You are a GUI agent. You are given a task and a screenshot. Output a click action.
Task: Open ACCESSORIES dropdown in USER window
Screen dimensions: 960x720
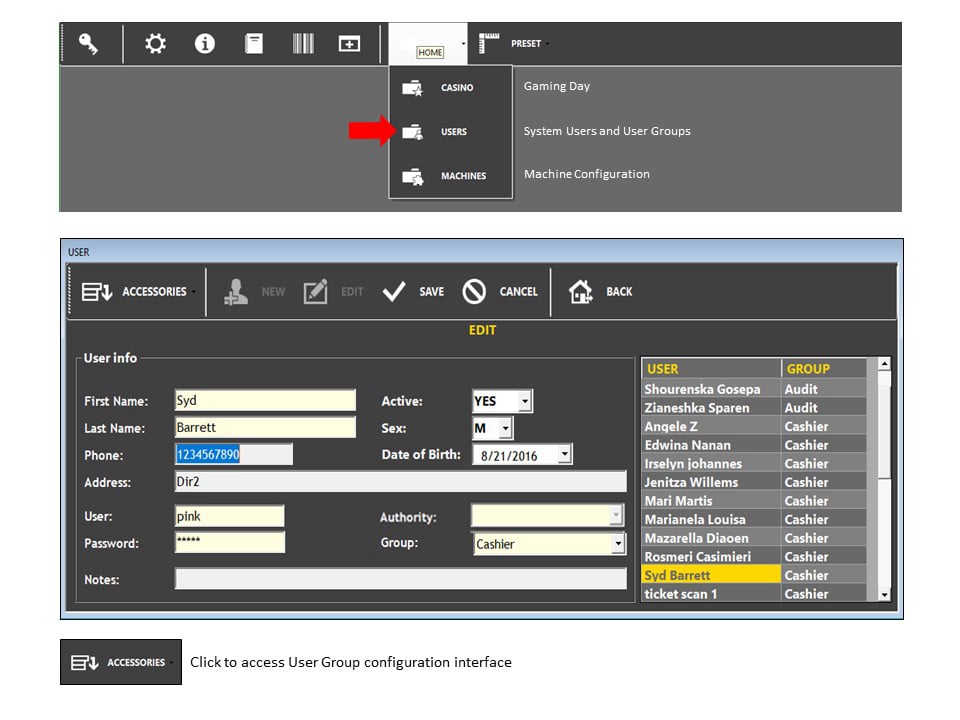138,291
